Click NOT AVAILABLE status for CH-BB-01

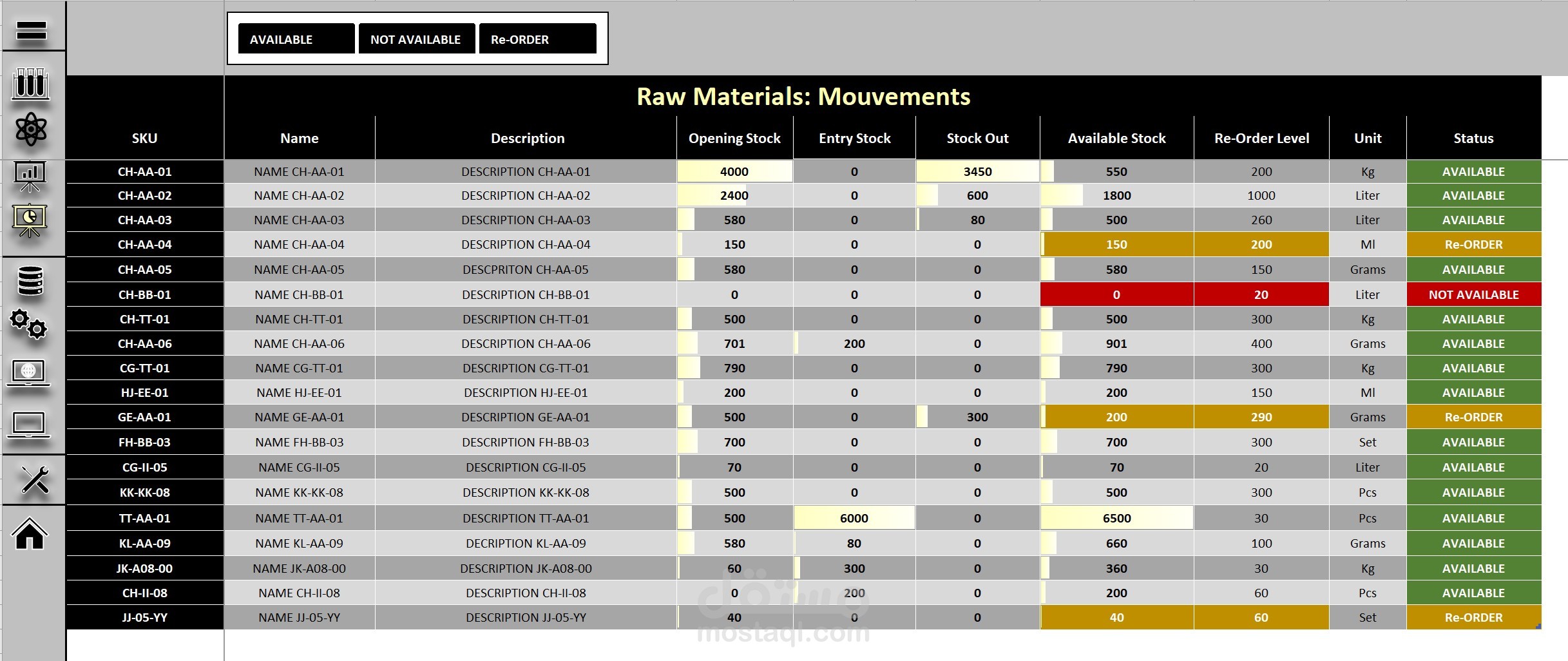tap(1474, 294)
